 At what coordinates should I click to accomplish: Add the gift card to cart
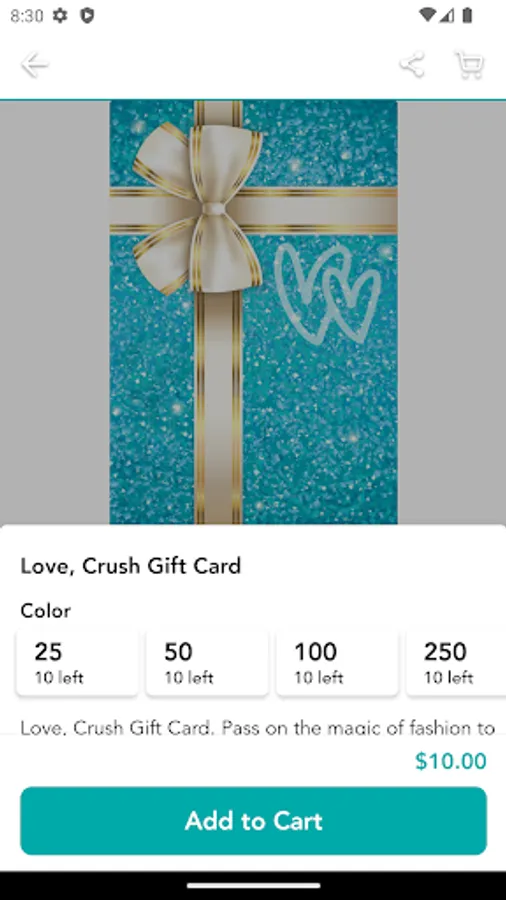tap(254, 821)
